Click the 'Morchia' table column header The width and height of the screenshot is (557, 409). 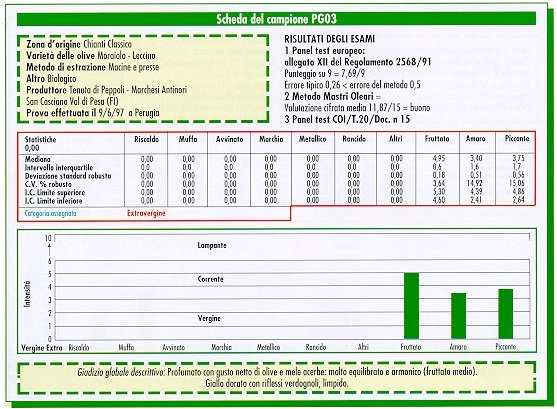tap(271, 139)
